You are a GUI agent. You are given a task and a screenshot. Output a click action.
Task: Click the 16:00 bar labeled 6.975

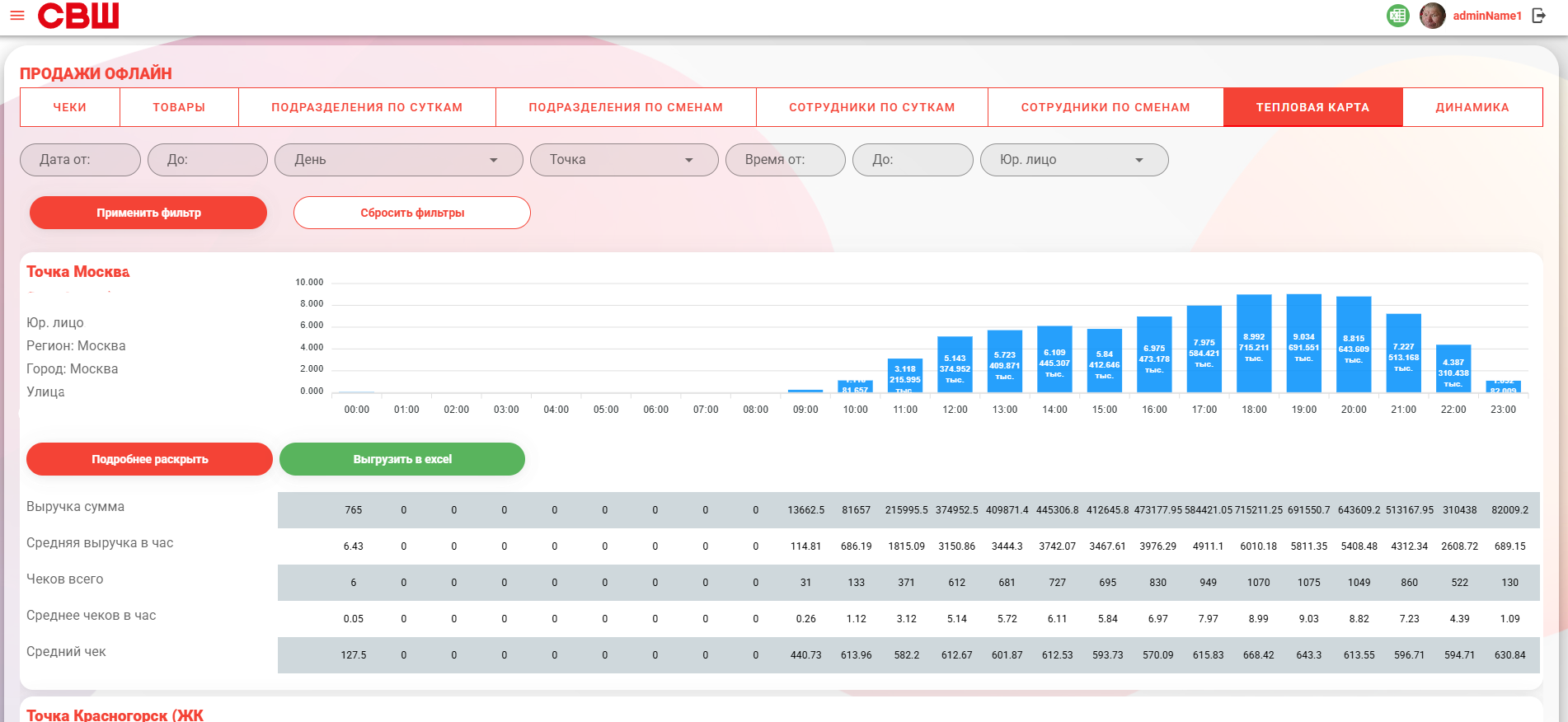pyautogui.click(x=1154, y=354)
